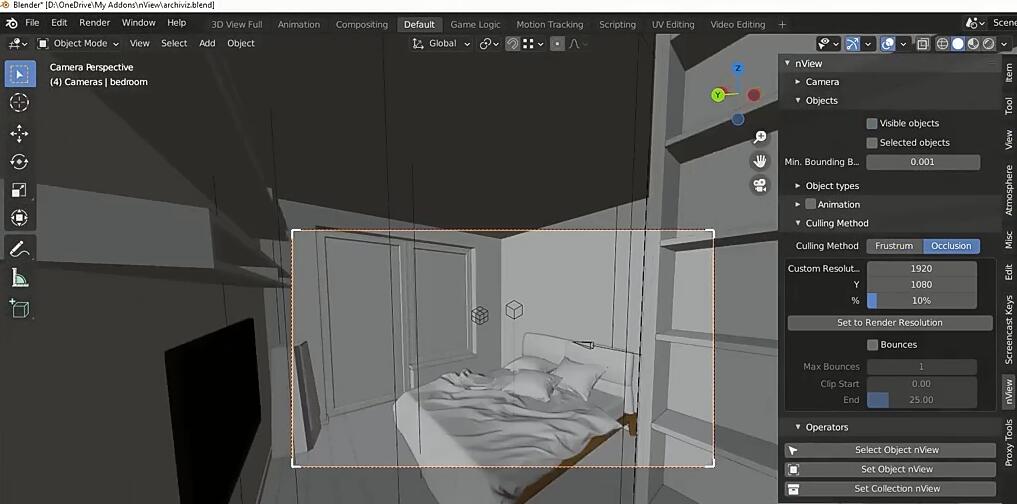Toggle X-ray mode
This screenshot has height=504, width=1017.
[922, 43]
